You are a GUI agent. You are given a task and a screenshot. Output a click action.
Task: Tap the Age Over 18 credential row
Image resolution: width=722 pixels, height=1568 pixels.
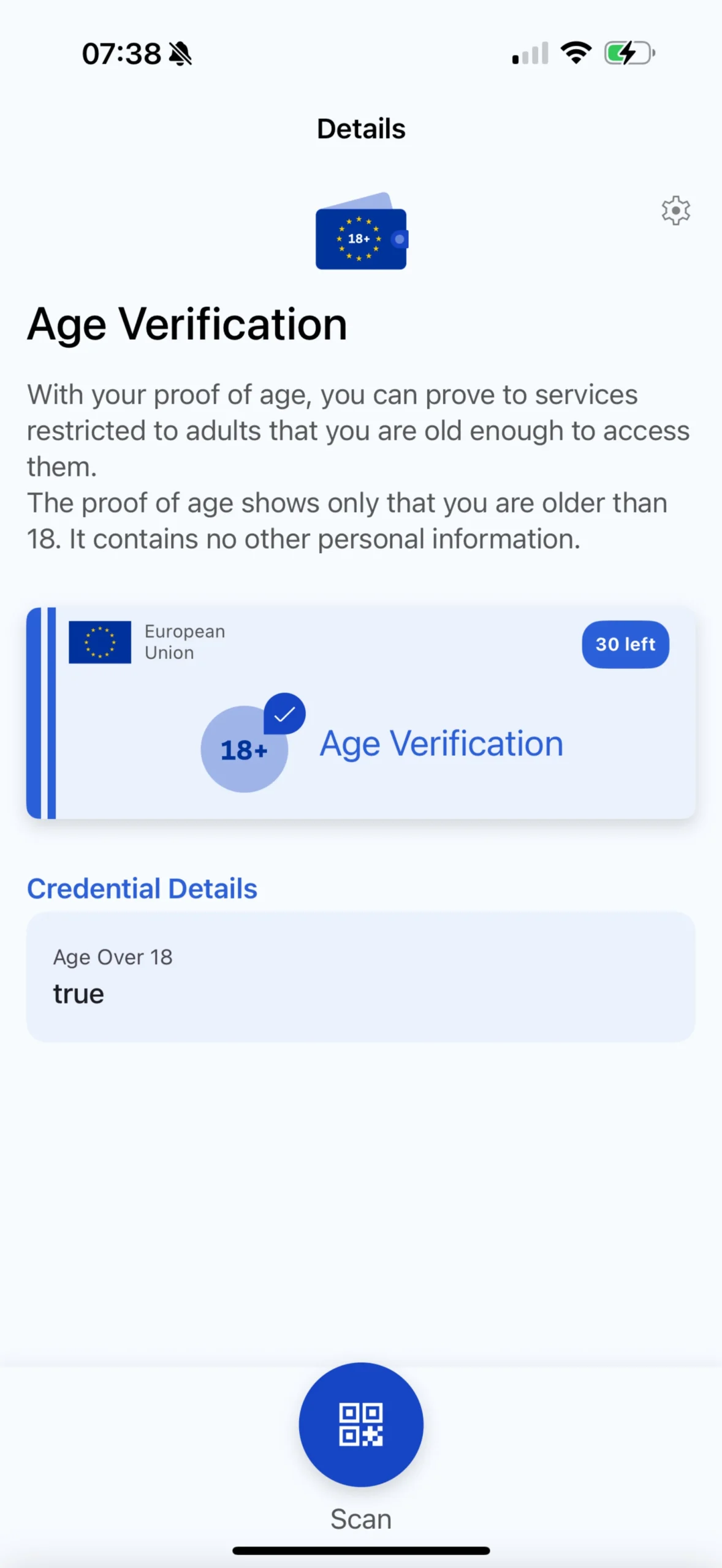[x=360, y=976]
